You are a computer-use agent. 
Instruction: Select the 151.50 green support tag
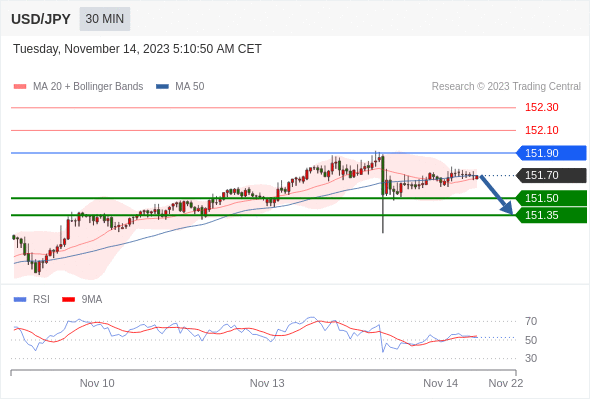click(x=551, y=198)
